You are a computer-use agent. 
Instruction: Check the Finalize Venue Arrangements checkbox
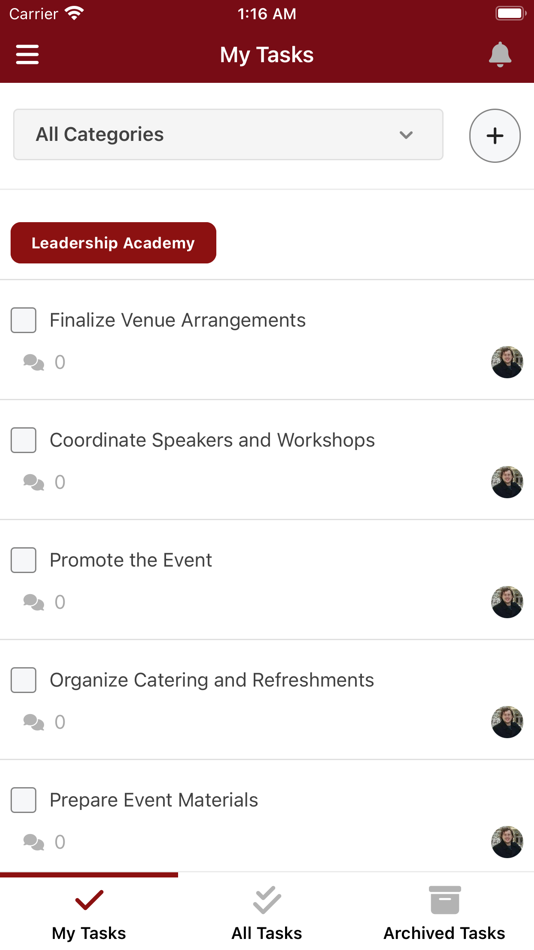coord(24,320)
